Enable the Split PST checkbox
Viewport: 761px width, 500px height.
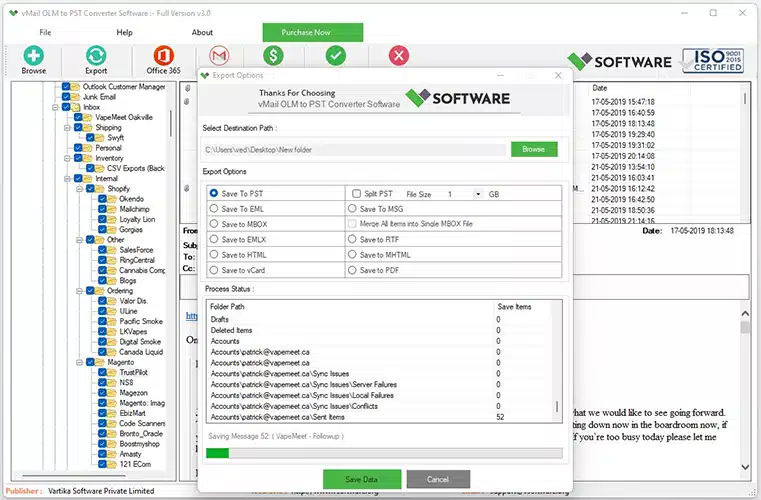(357, 193)
